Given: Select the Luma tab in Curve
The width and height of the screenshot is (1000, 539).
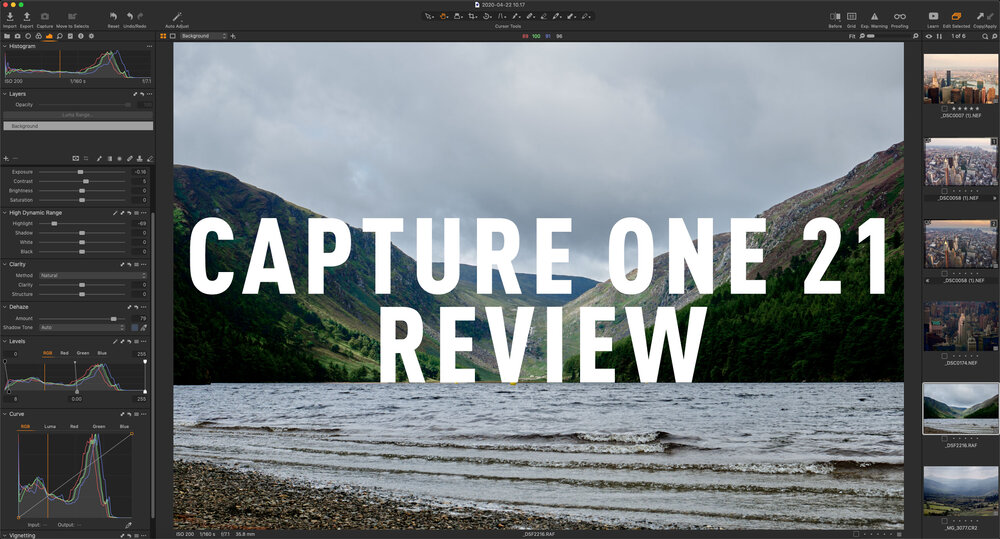Looking at the screenshot, I should pos(50,426).
